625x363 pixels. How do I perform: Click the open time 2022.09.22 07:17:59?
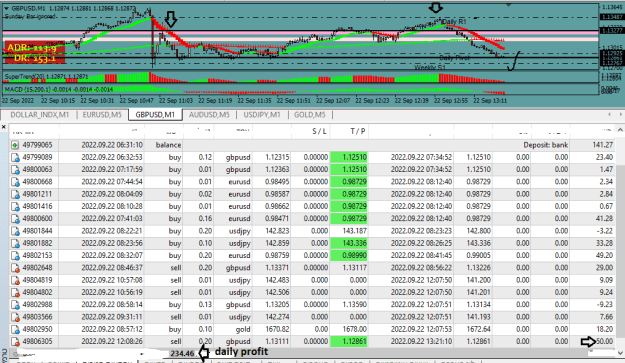(112, 170)
